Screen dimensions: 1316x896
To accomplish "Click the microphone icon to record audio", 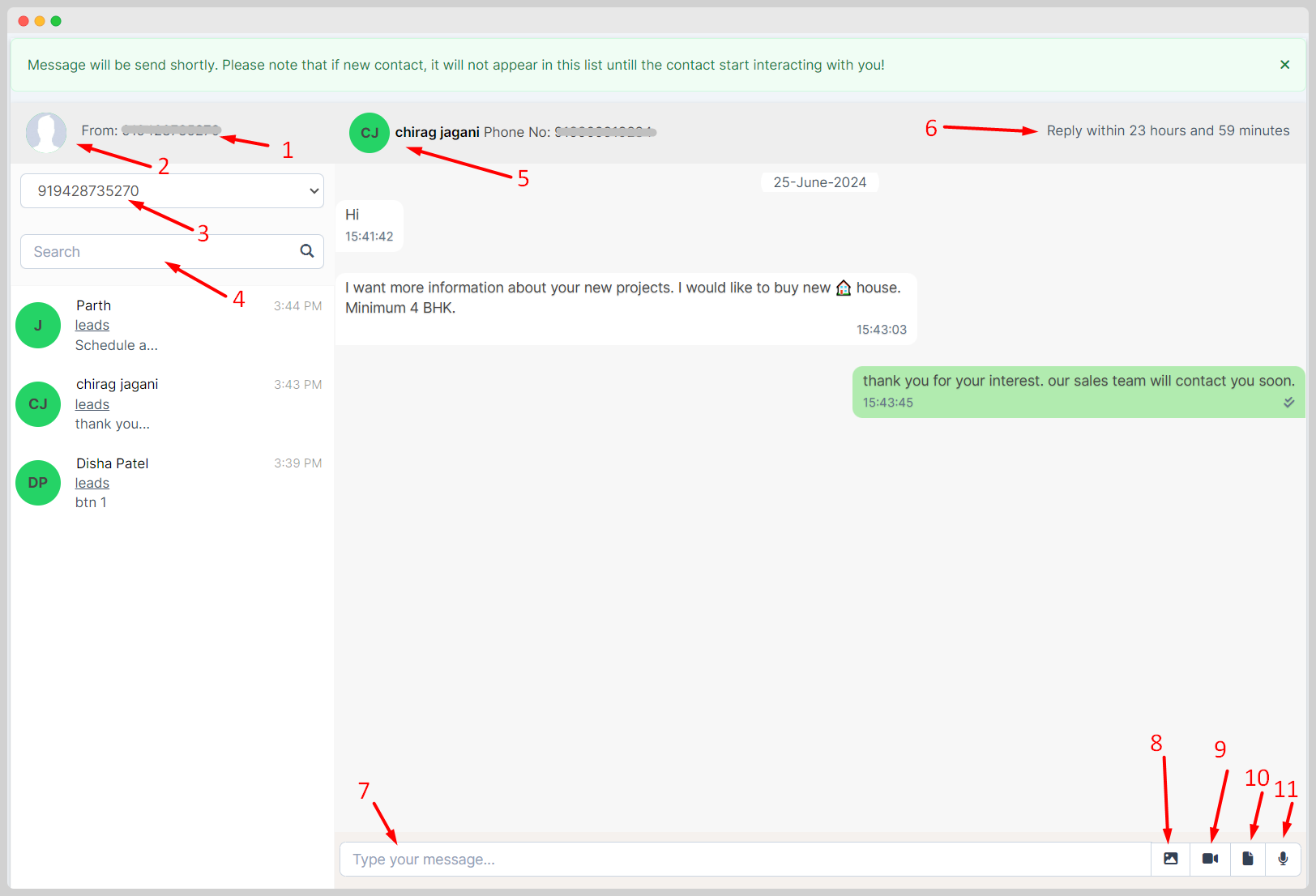I will [x=1283, y=859].
